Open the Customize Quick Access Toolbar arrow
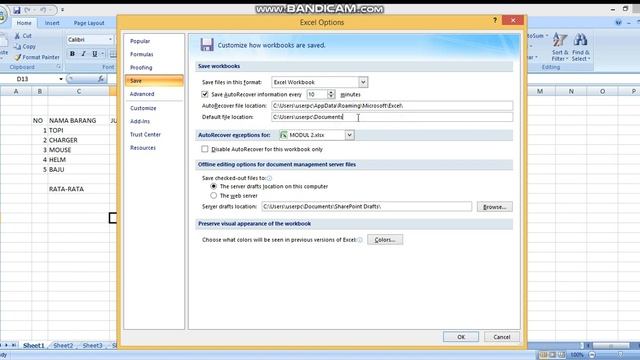The image size is (640, 360). point(62,10)
